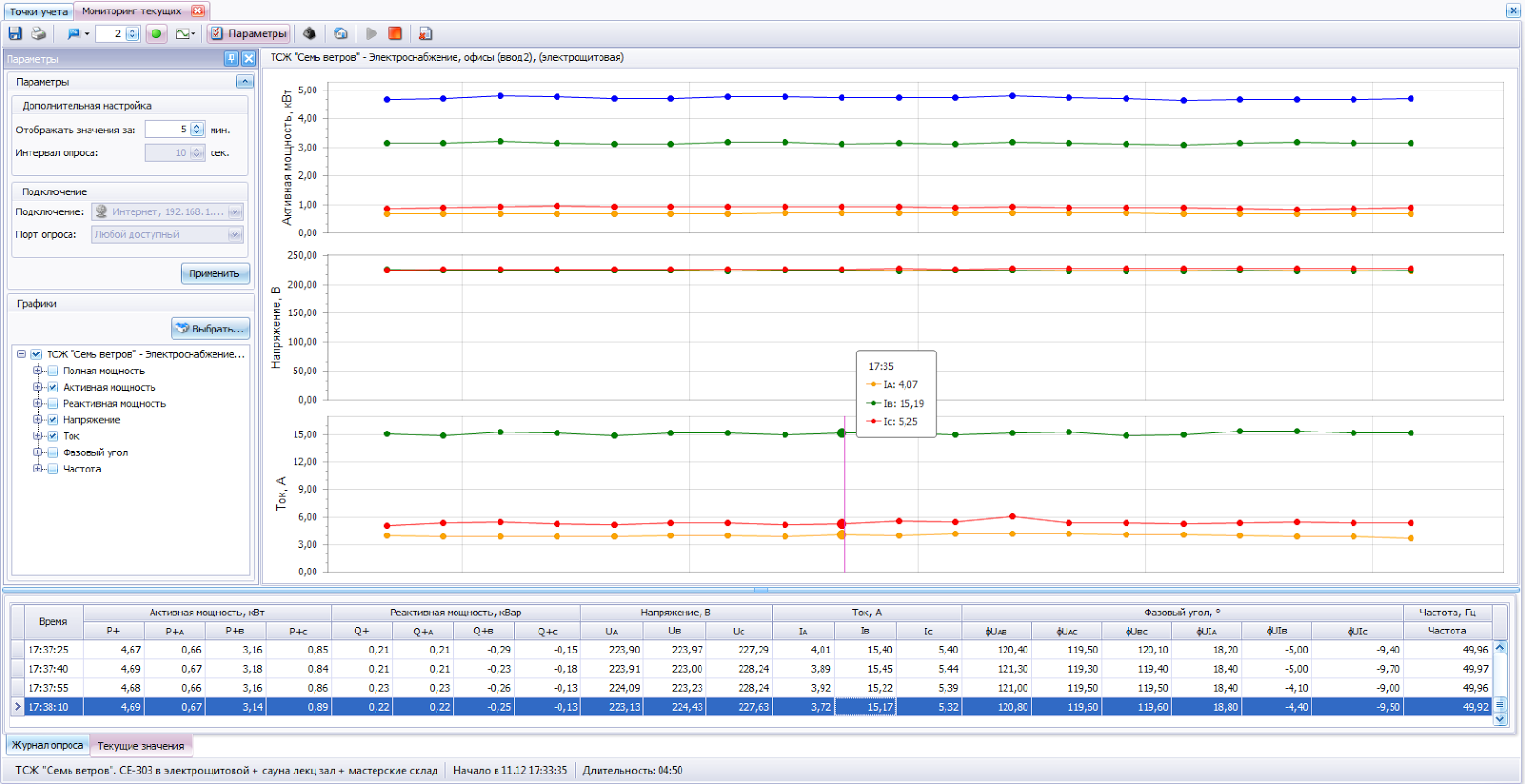Viewport: 1525px width, 784px height.
Task: Click the Save (floppy disk) toolbar icon
Action: click(x=15, y=33)
